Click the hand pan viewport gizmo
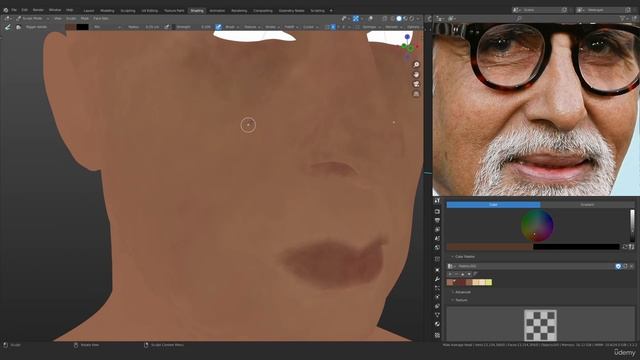 coord(416,75)
